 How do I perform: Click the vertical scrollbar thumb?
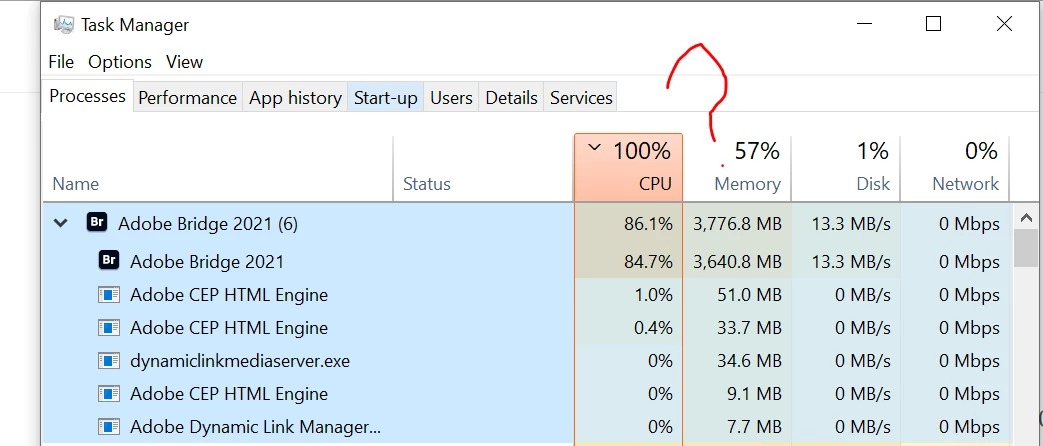(1025, 248)
